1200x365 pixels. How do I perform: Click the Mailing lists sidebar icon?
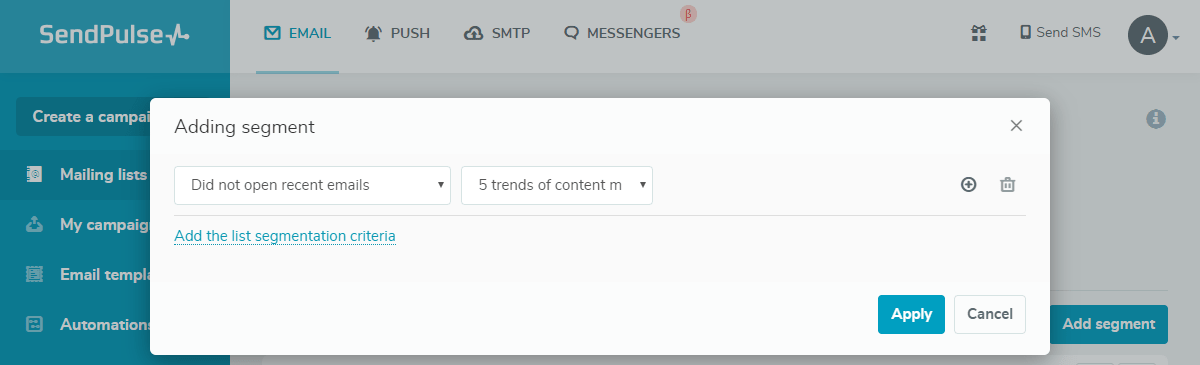(x=35, y=175)
